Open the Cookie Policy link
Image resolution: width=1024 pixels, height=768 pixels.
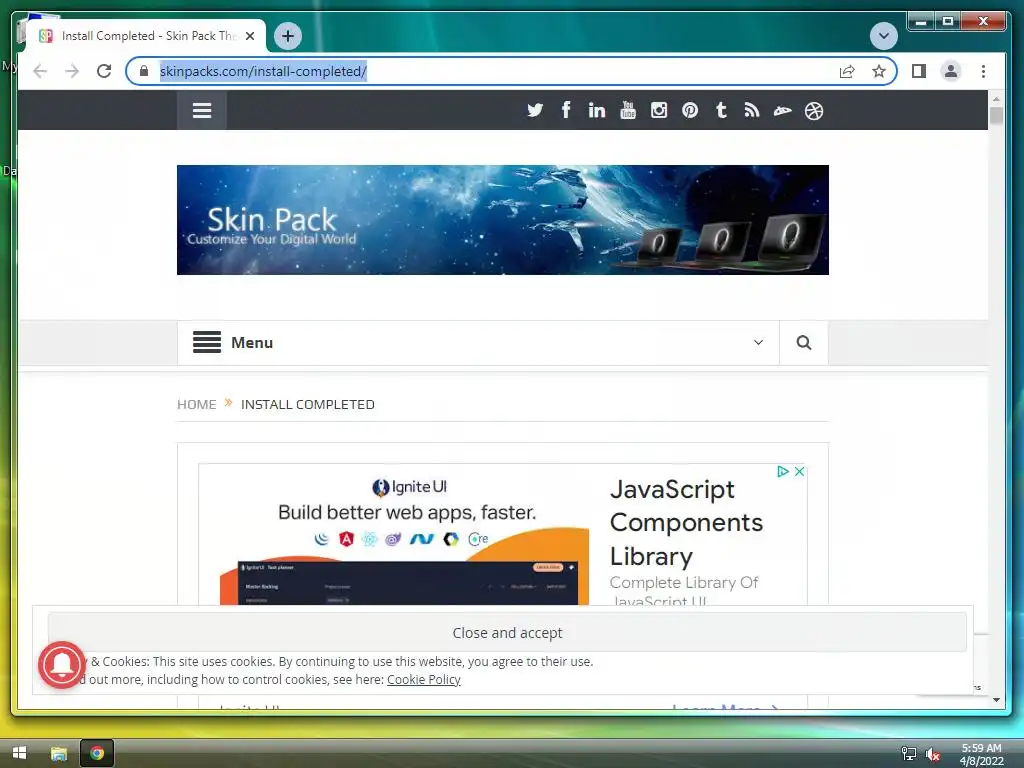click(x=424, y=679)
